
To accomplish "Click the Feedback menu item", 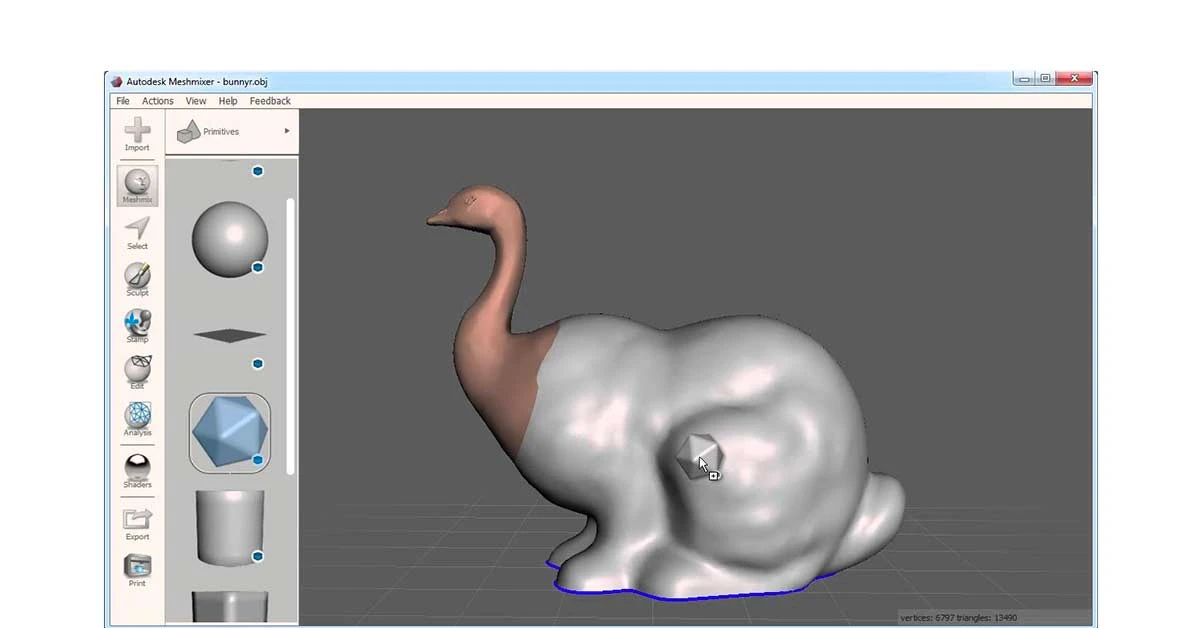I will coord(269,100).
